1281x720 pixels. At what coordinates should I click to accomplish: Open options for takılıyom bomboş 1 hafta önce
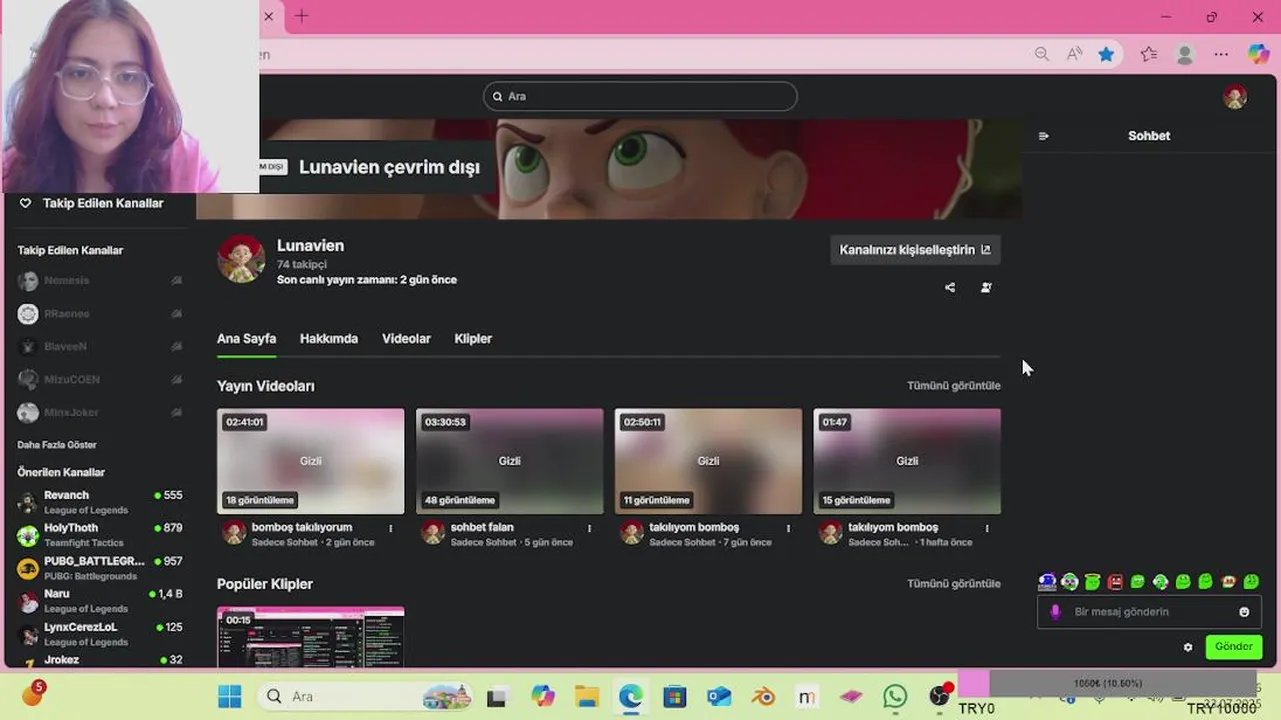click(987, 528)
